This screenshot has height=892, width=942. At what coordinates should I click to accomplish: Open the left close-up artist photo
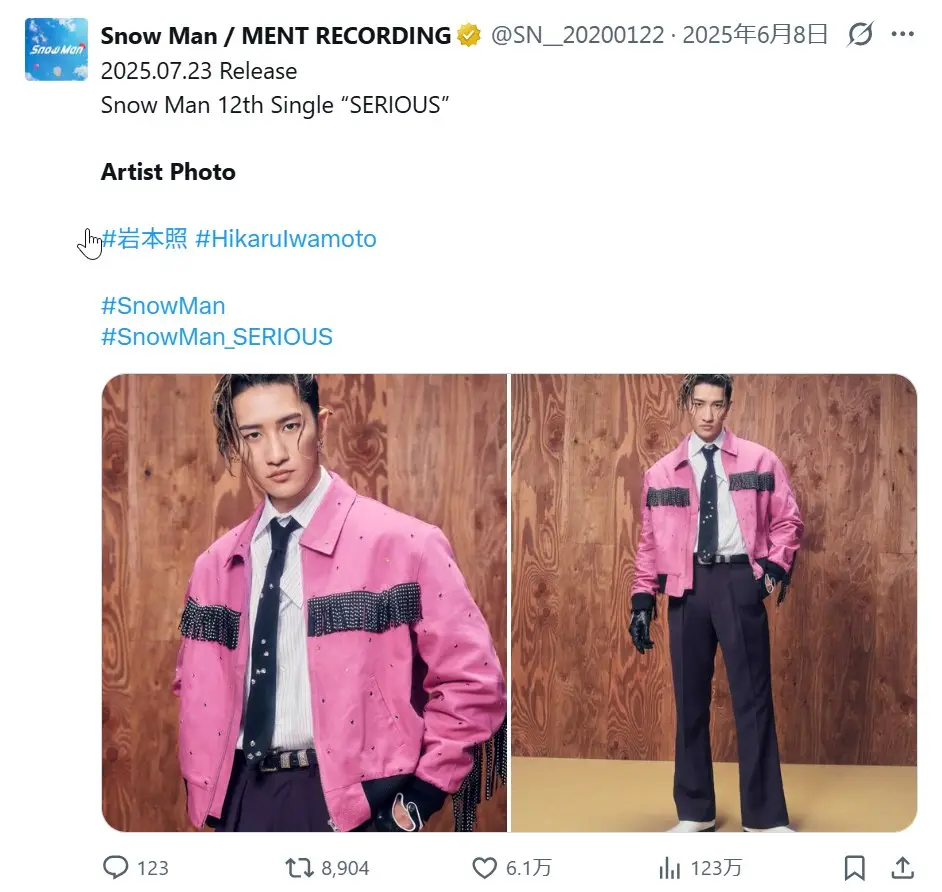point(305,603)
